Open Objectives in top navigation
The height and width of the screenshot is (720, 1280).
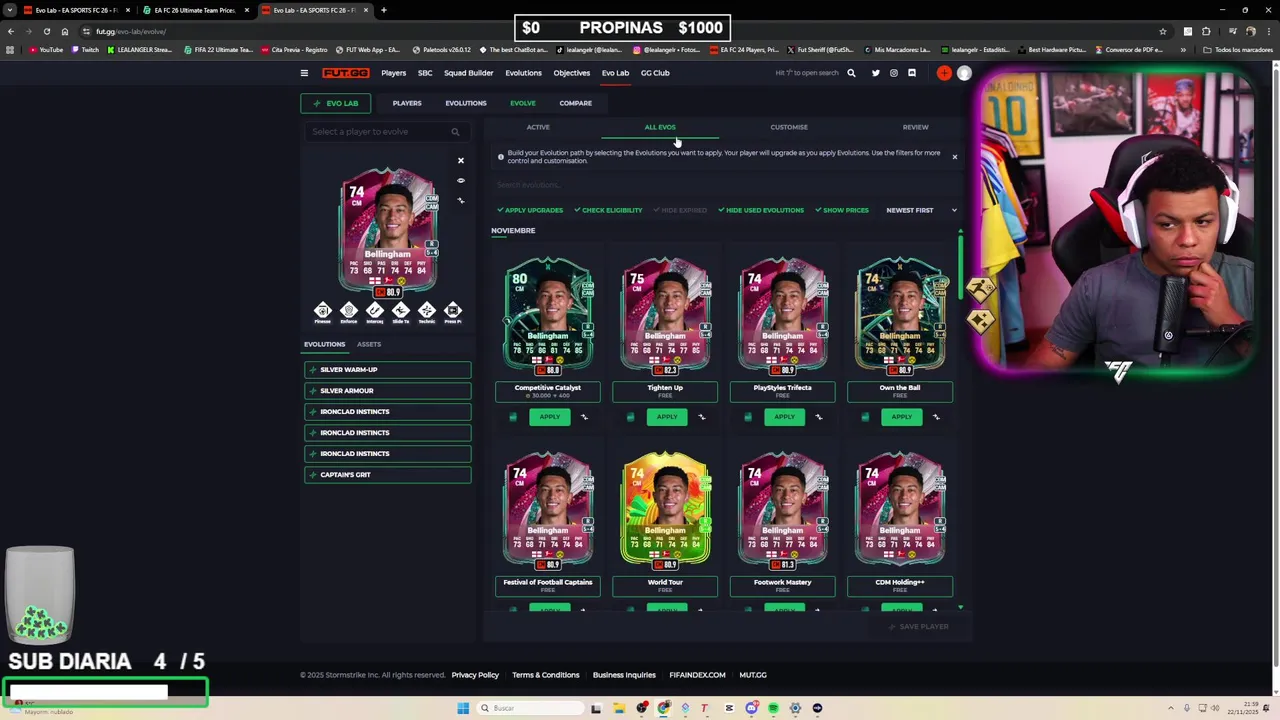pos(572,73)
